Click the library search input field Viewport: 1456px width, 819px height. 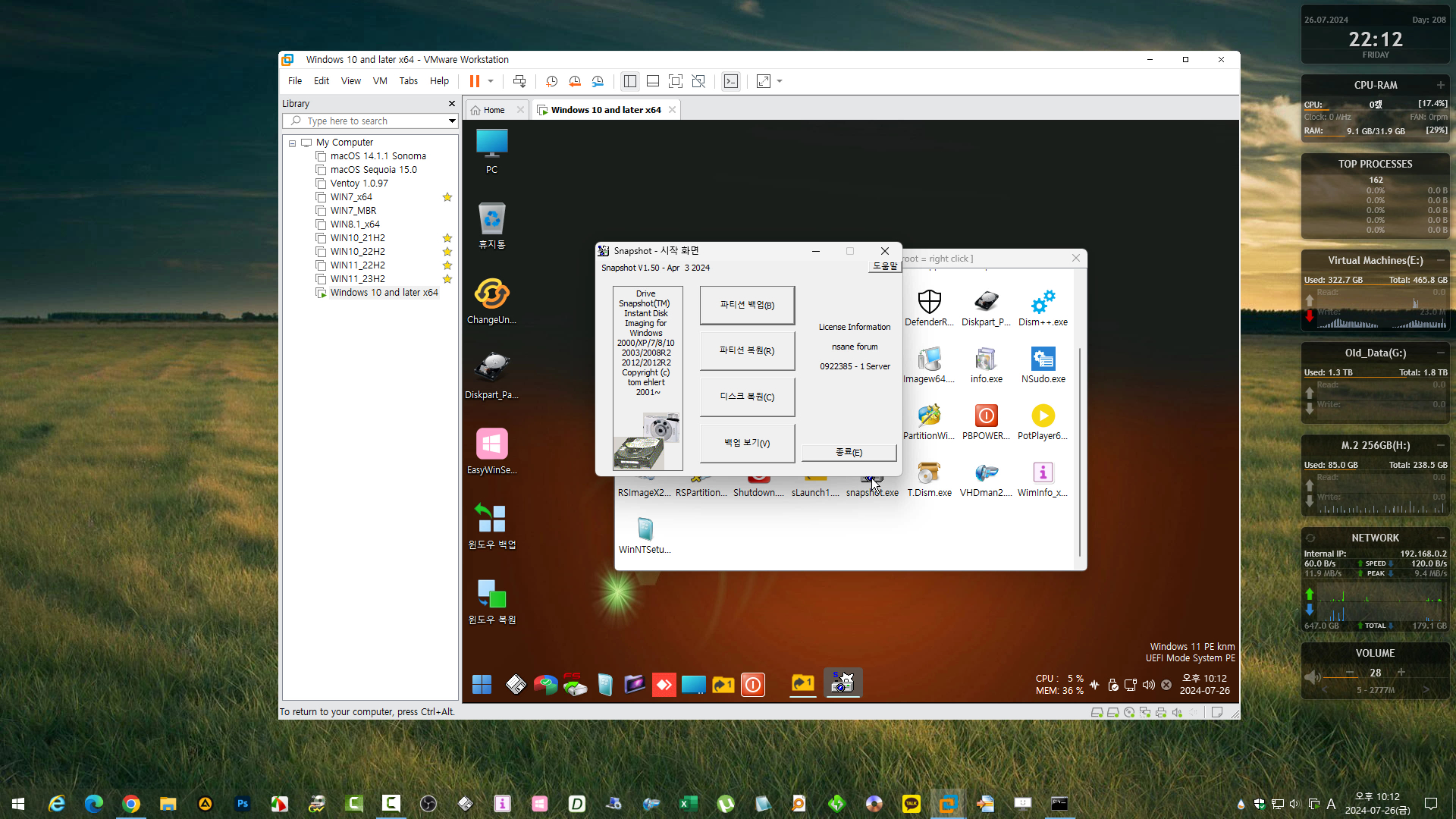364,121
